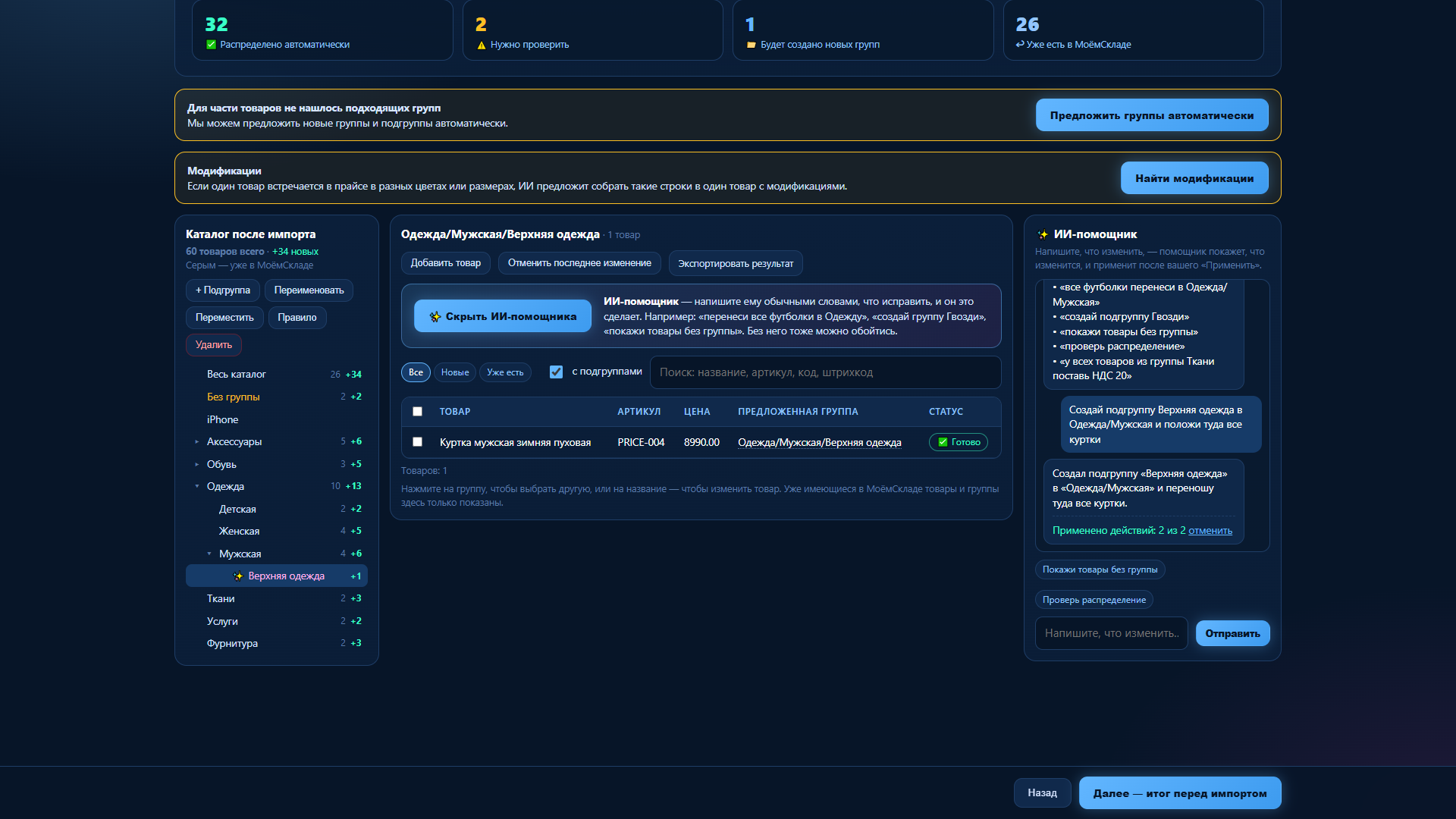Image resolution: width=1456 pixels, height=819 pixels.
Task: Switch to the Новые filter tab
Action: coord(455,372)
